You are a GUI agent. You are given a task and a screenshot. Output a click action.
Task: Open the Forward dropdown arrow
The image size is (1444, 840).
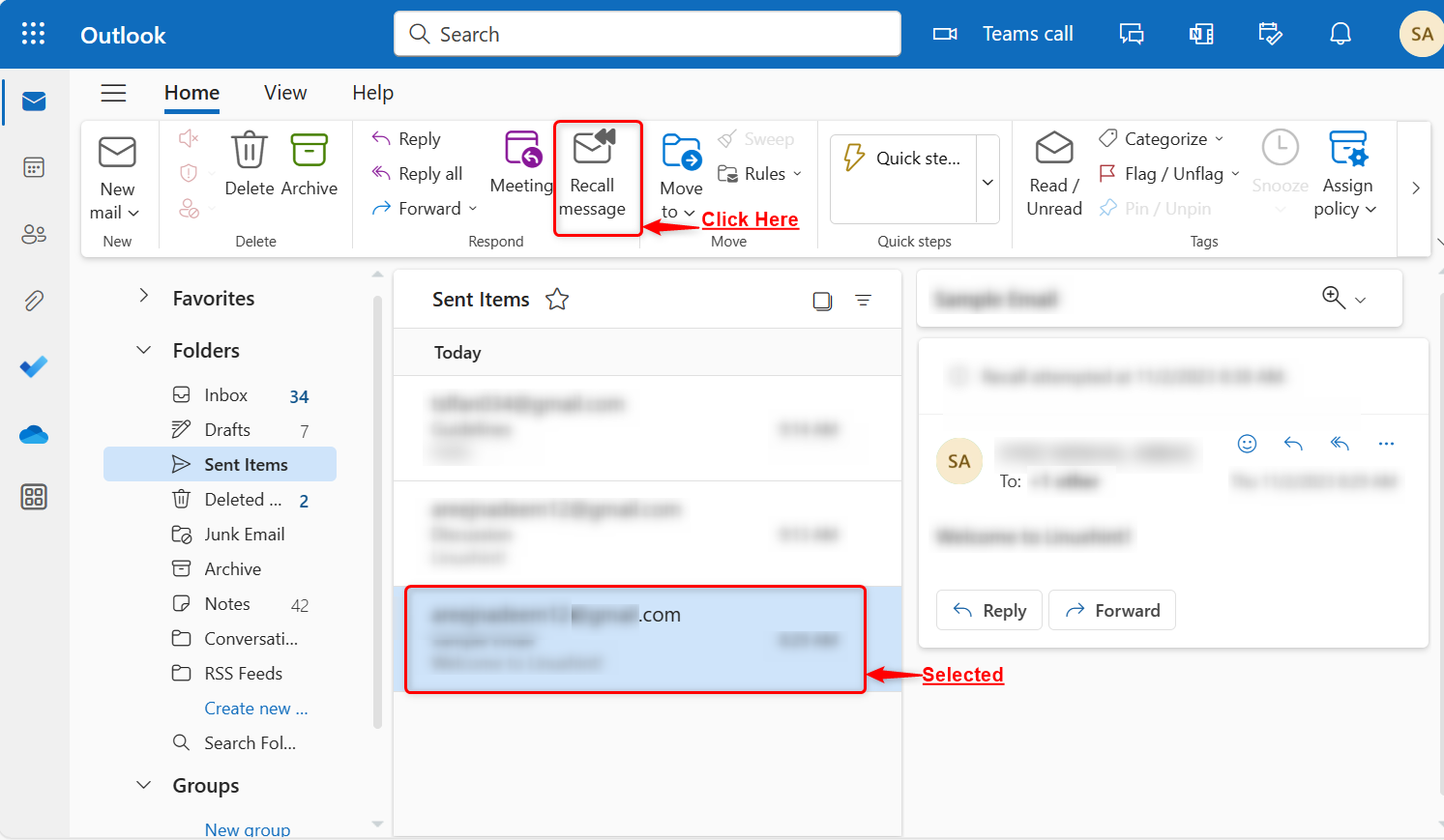pyautogui.click(x=473, y=209)
